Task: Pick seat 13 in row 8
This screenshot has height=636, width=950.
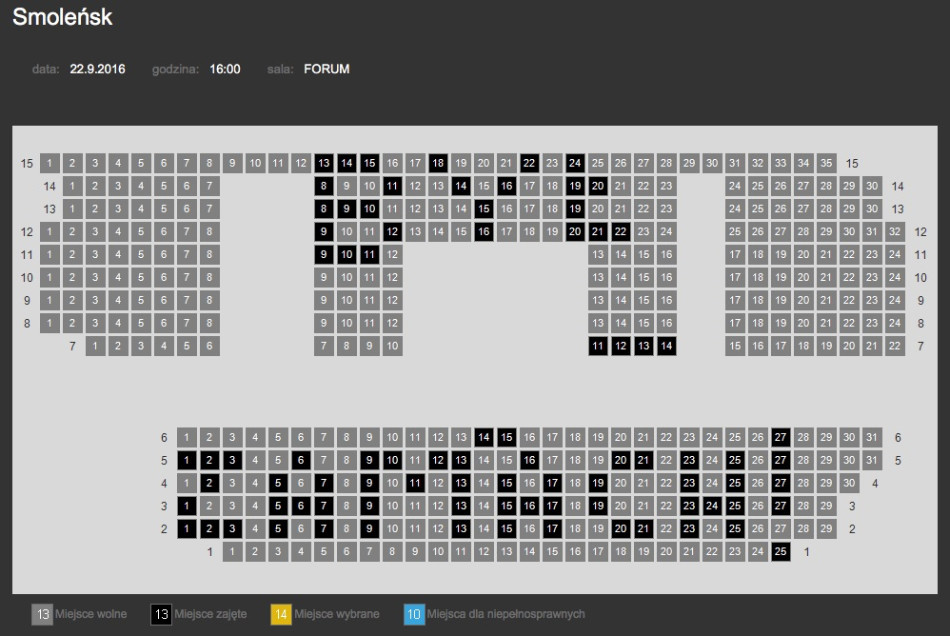Action: (x=598, y=323)
